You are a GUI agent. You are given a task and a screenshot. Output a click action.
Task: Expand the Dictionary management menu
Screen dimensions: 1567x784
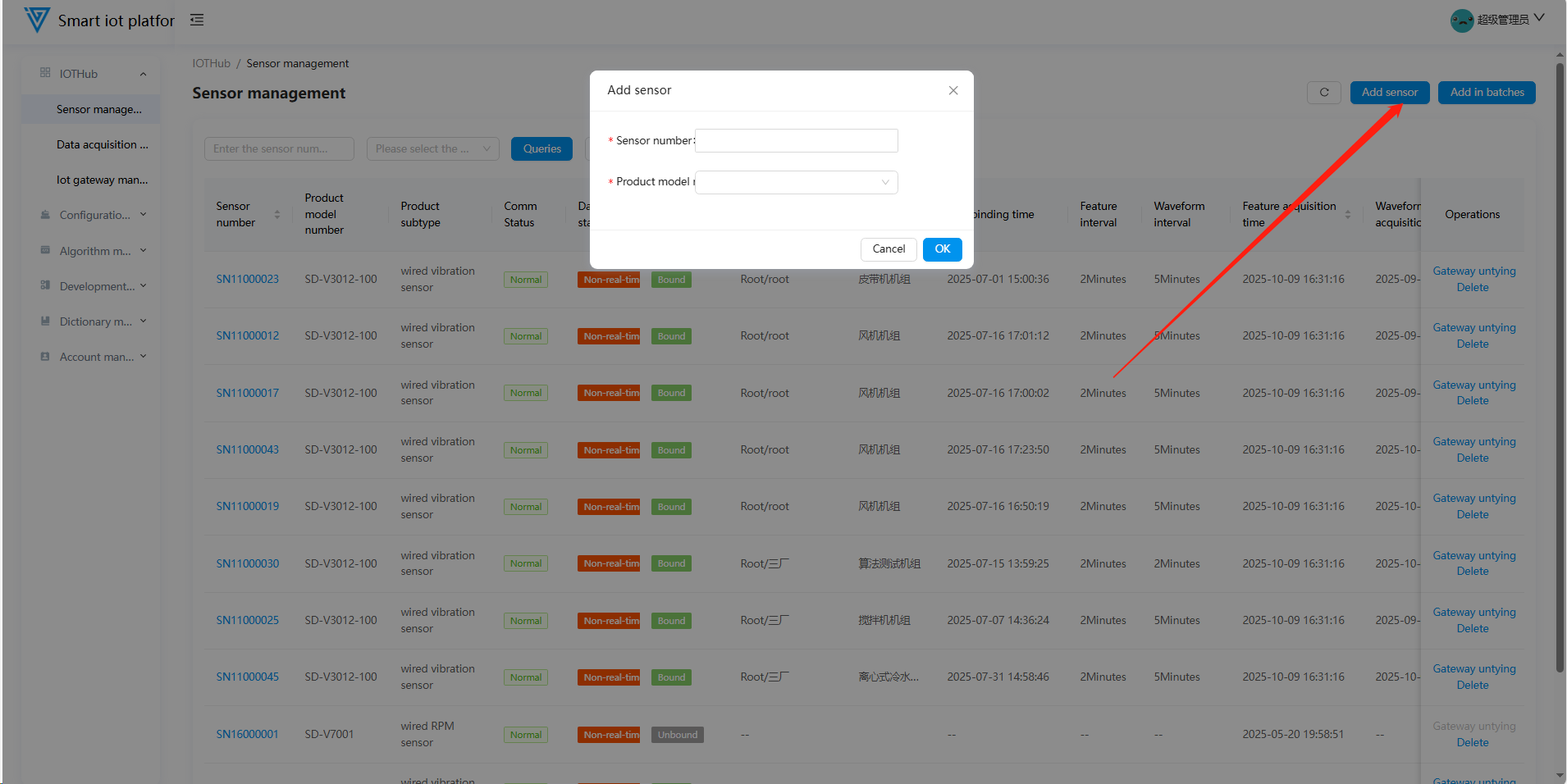click(143, 321)
